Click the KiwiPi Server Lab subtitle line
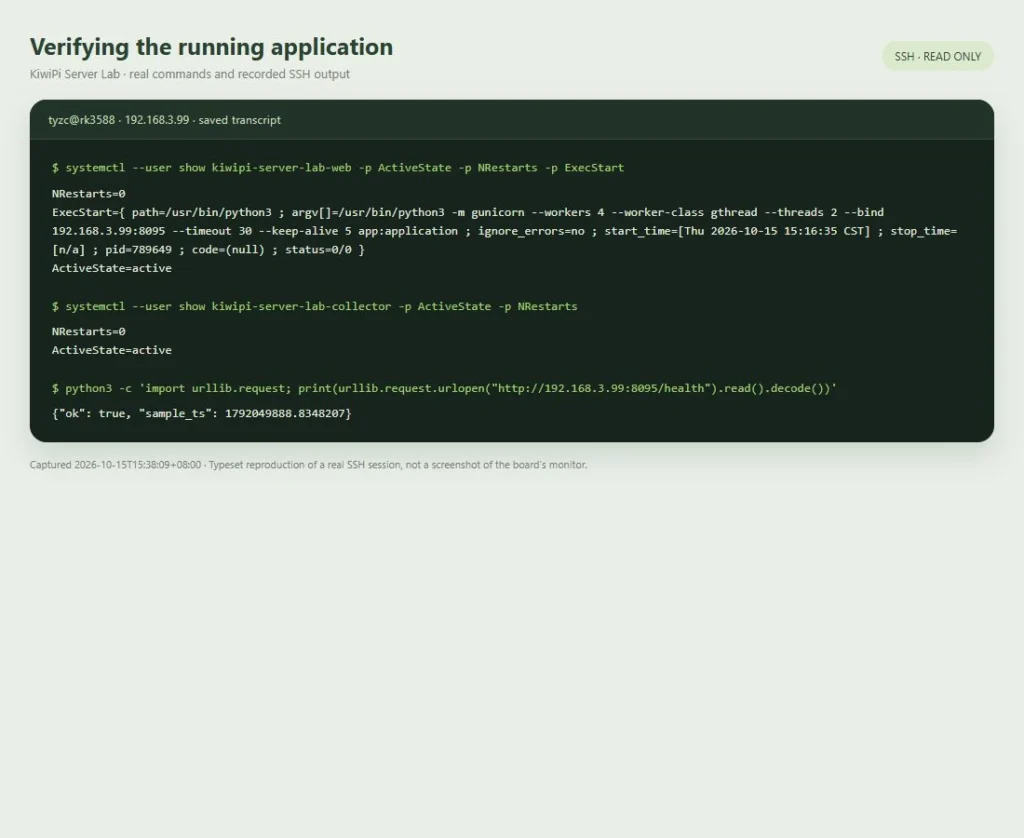 pos(189,74)
